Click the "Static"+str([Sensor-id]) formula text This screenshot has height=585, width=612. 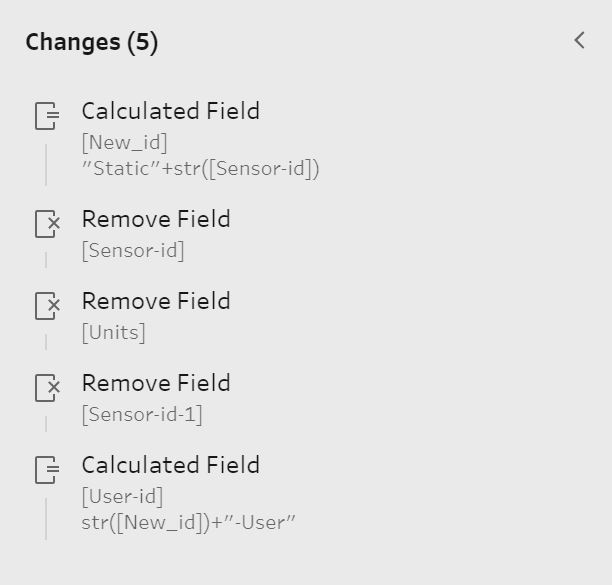[201, 169]
